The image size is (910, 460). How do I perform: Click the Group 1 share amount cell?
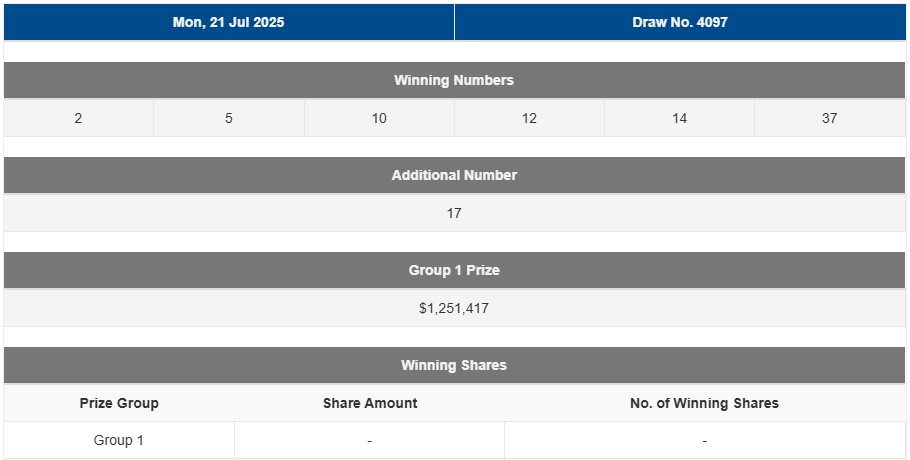(370, 440)
